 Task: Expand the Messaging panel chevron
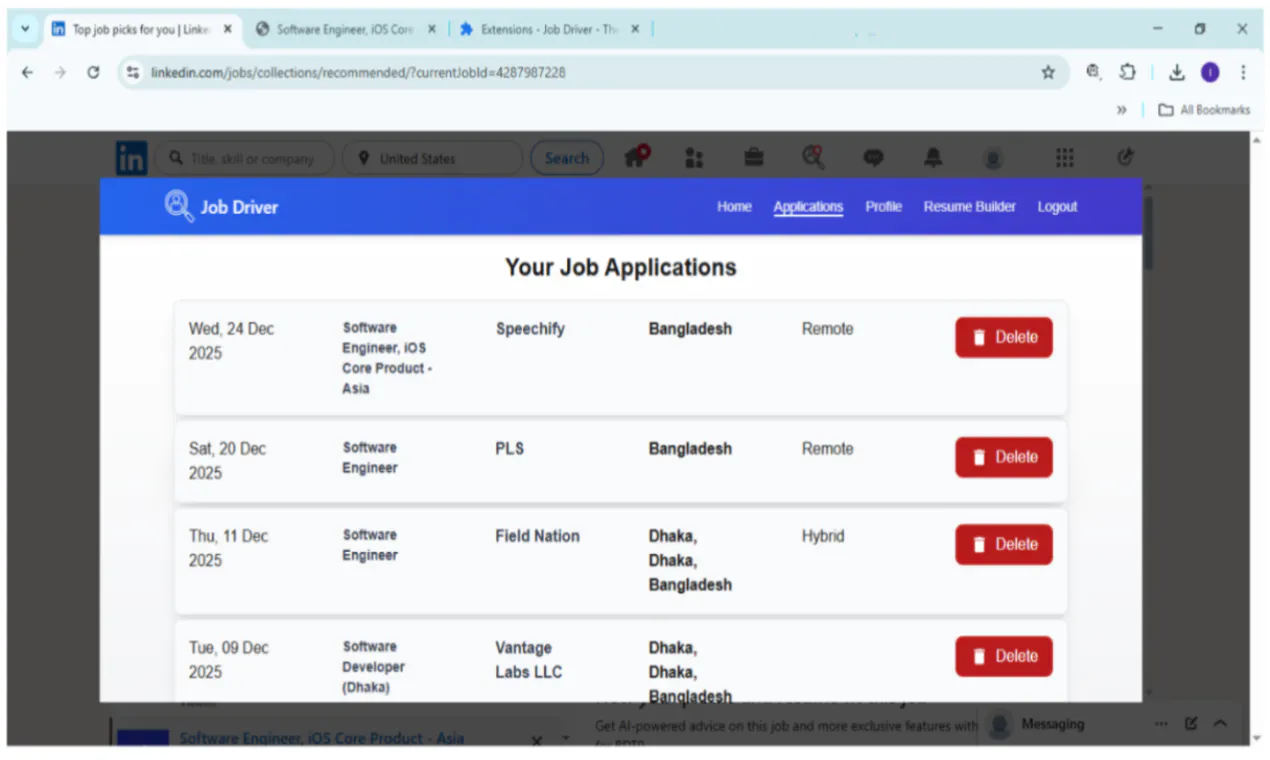coord(1221,723)
